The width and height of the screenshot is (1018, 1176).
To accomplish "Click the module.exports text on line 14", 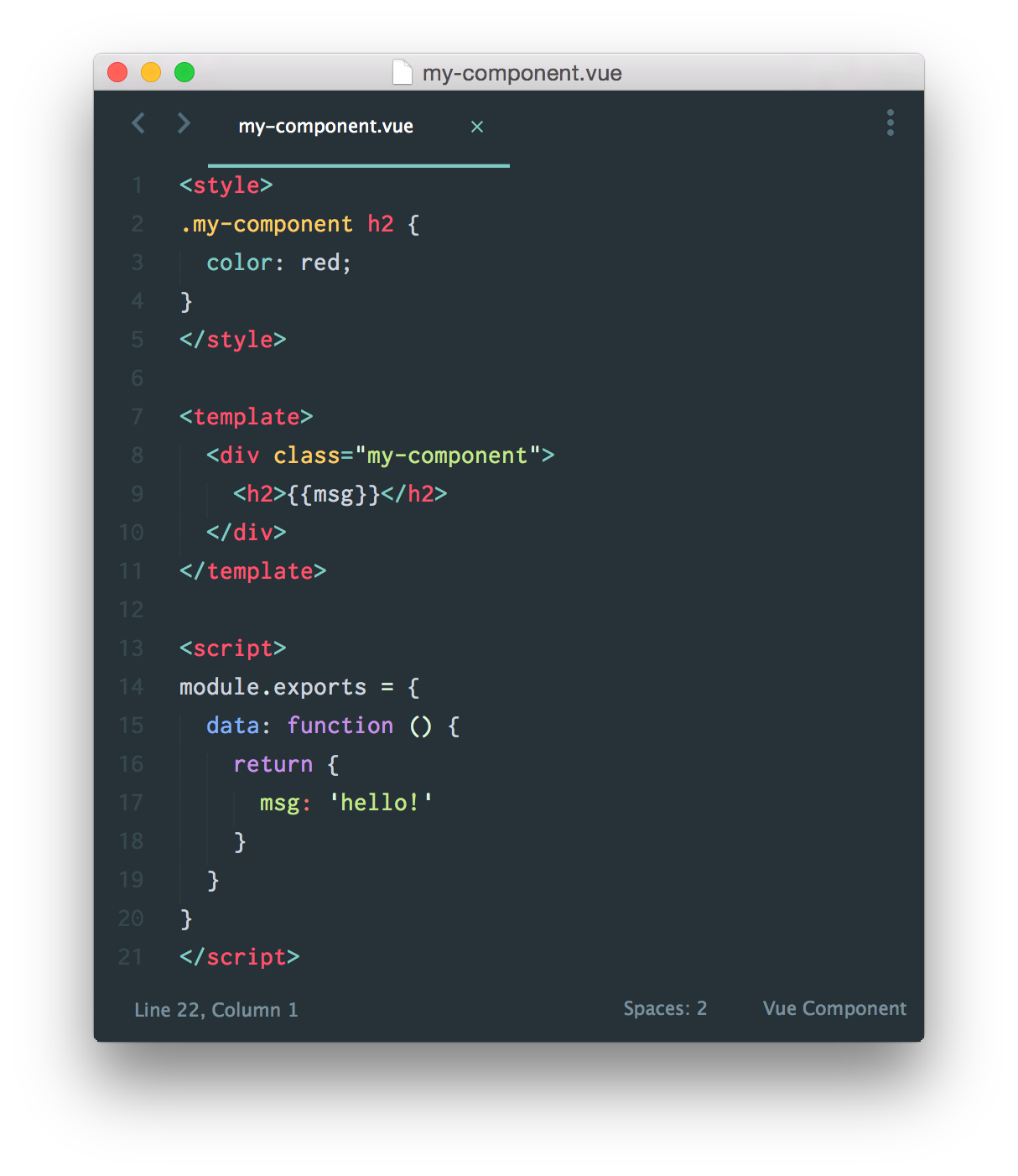I will click(275, 687).
